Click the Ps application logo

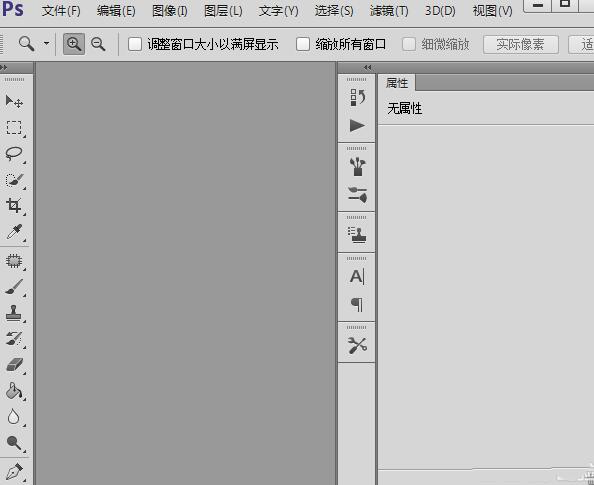pyautogui.click(x=13, y=9)
